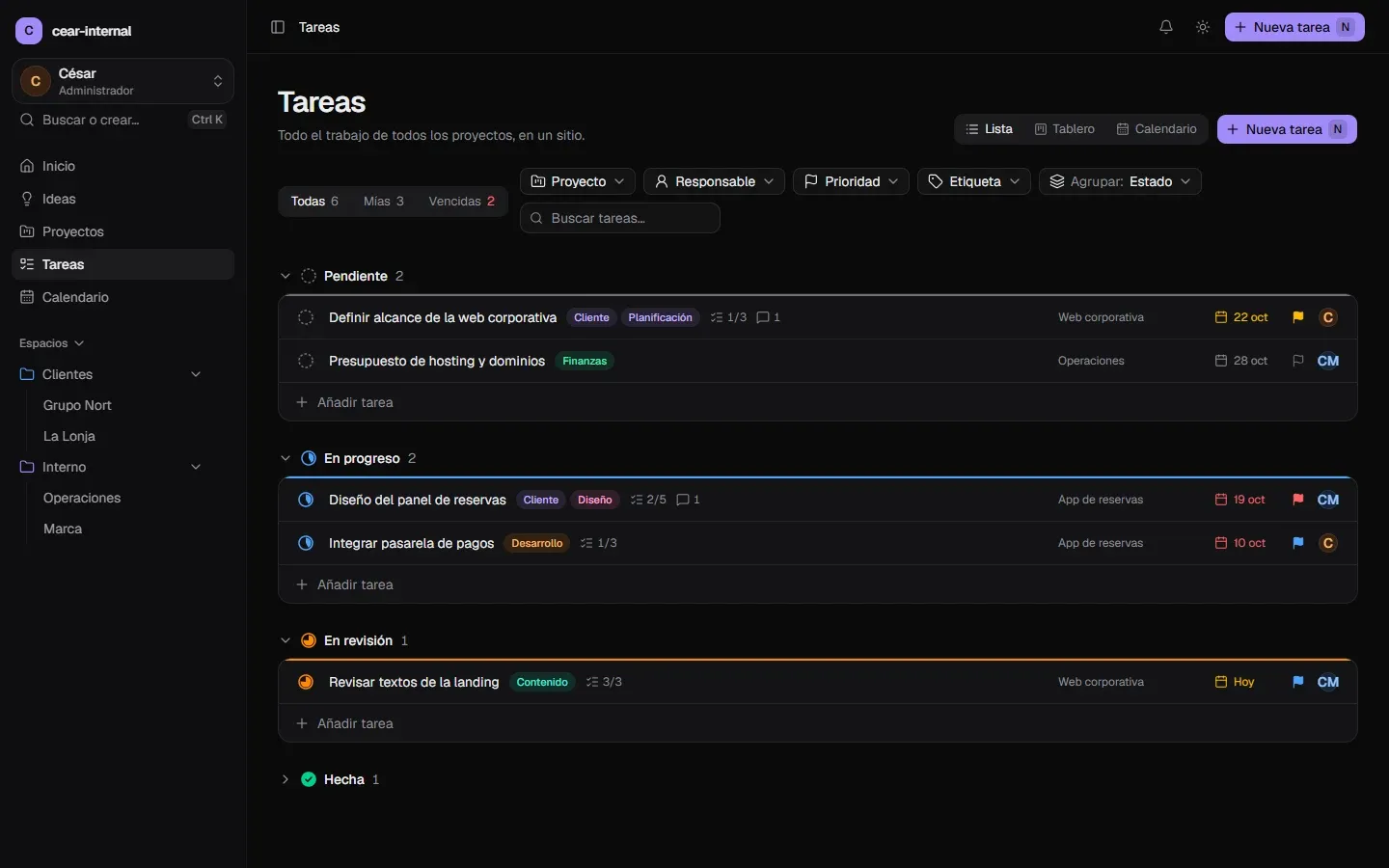Viewport: 1389px width, 868px height.
Task: Toggle status of Revisar textos de la landing
Action: pyautogui.click(x=306, y=682)
